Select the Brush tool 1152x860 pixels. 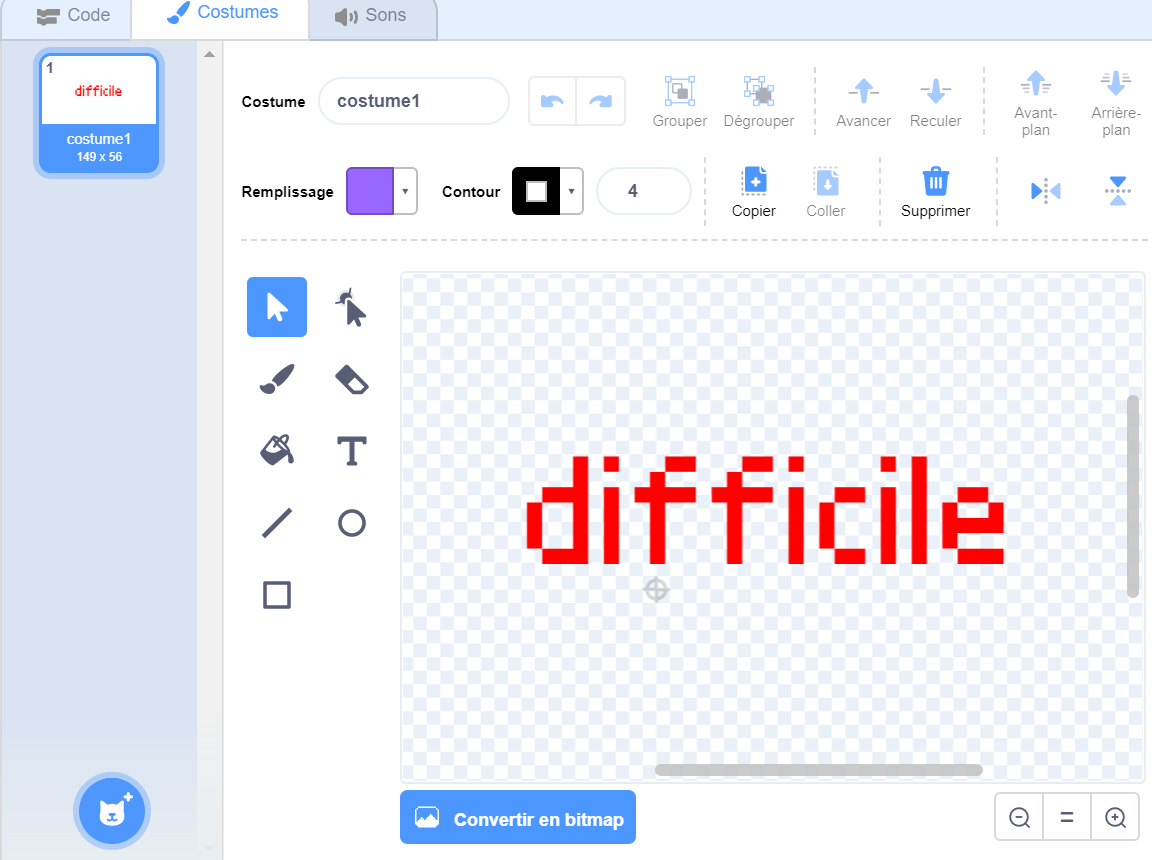[x=277, y=380]
